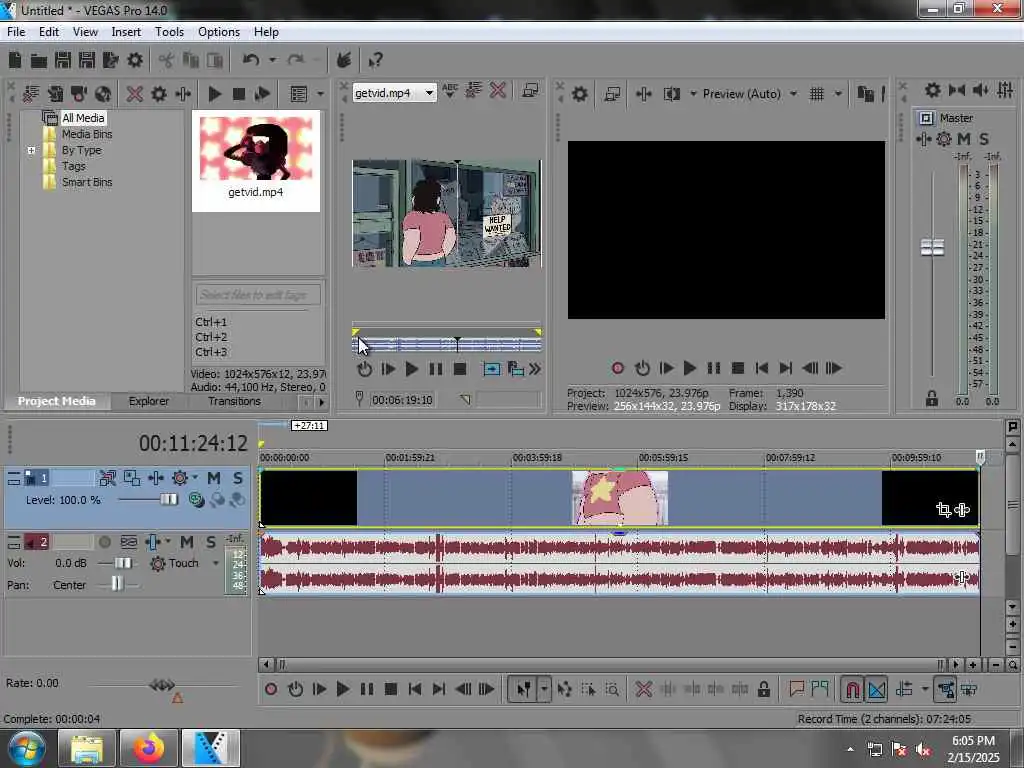Viewport: 1024px width, 768px height.
Task: Switch to the Explorer tab
Action: coord(148,402)
